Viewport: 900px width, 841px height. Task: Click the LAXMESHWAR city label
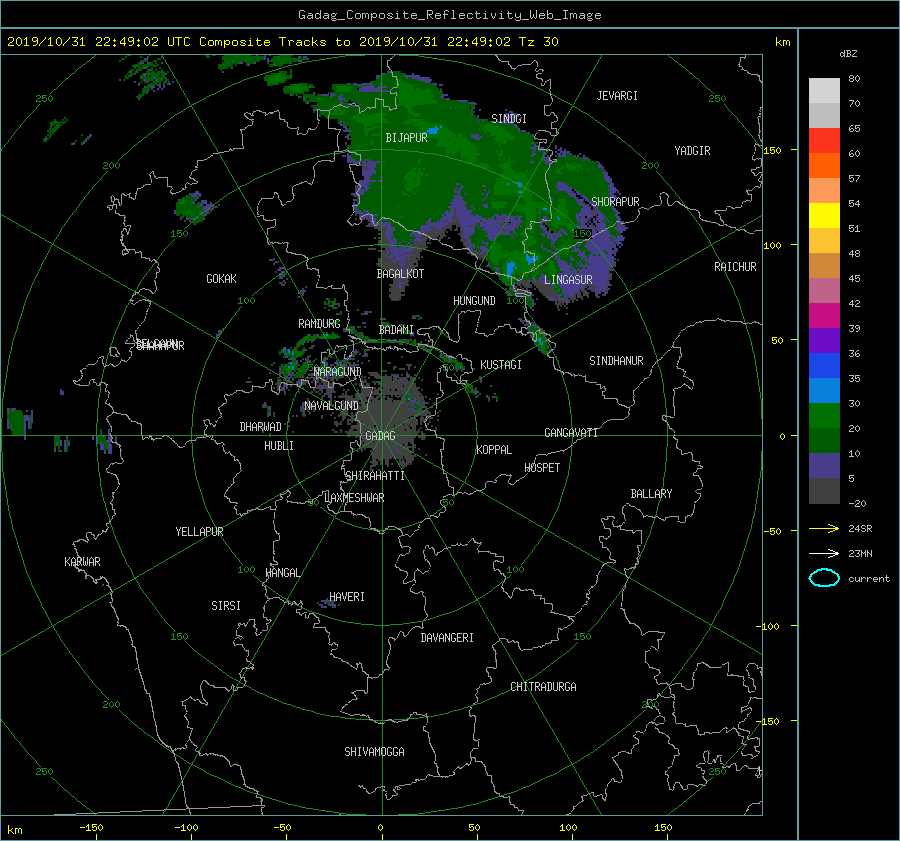[354, 498]
